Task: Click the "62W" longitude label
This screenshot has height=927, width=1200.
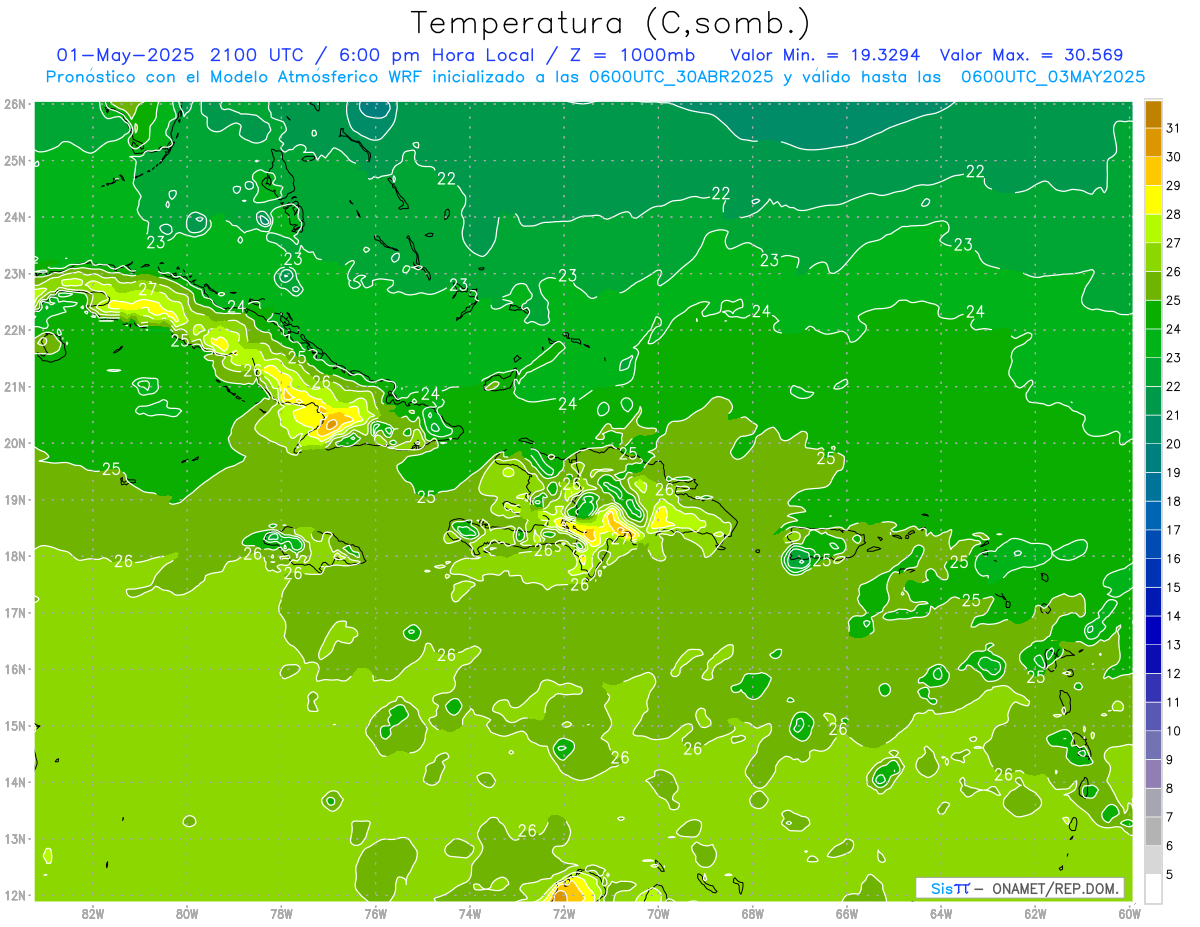Action: tap(1035, 913)
